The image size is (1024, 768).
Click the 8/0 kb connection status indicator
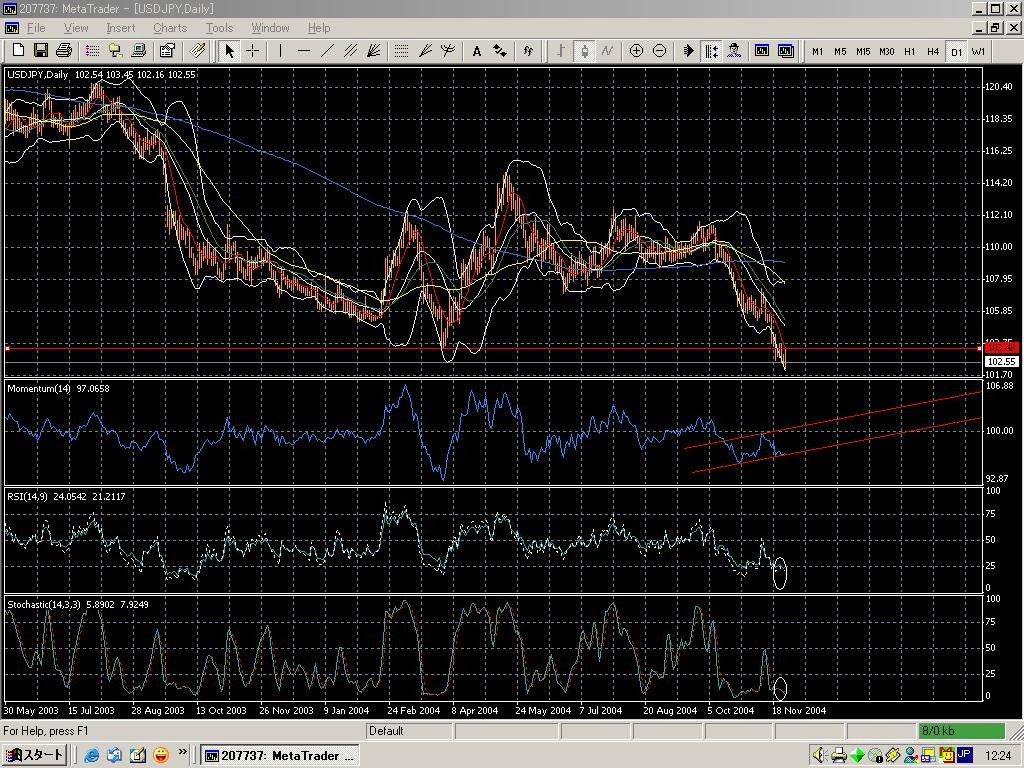coord(961,731)
